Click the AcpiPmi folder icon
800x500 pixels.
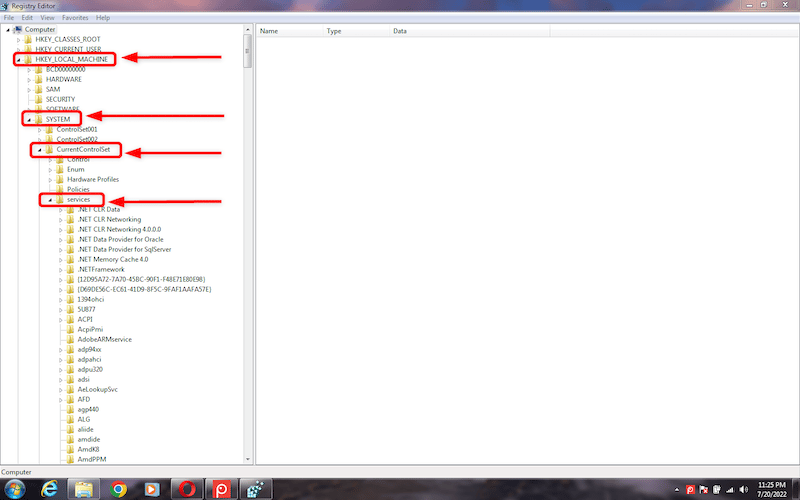[70, 329]
